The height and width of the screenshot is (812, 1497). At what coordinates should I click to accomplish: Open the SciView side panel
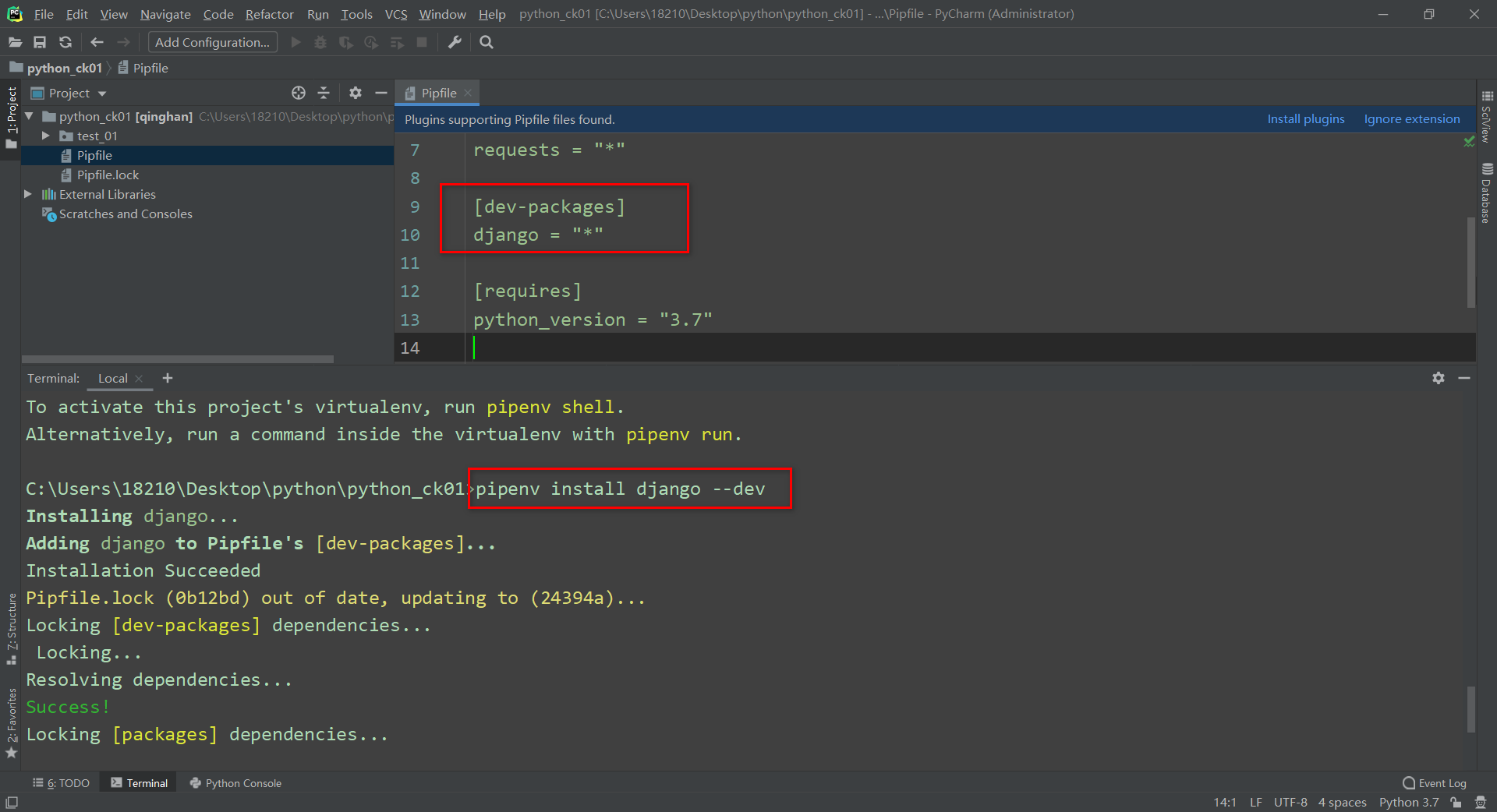pos(1487,116)
